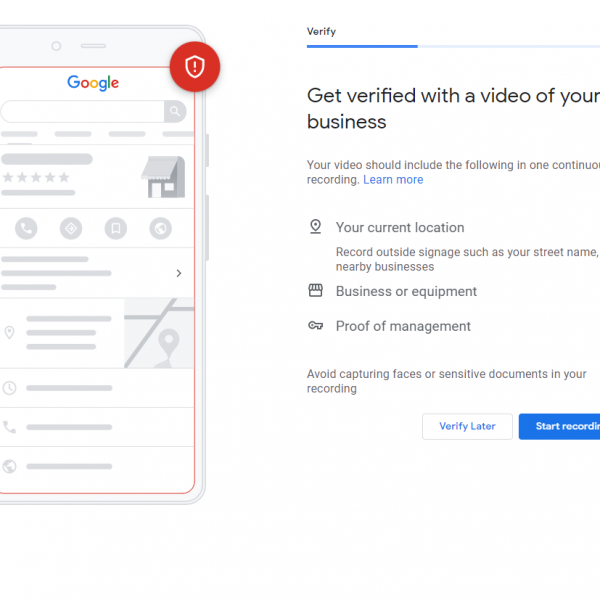
Task: Click the magnifier search icon in mockup
Action: (176, 111)
